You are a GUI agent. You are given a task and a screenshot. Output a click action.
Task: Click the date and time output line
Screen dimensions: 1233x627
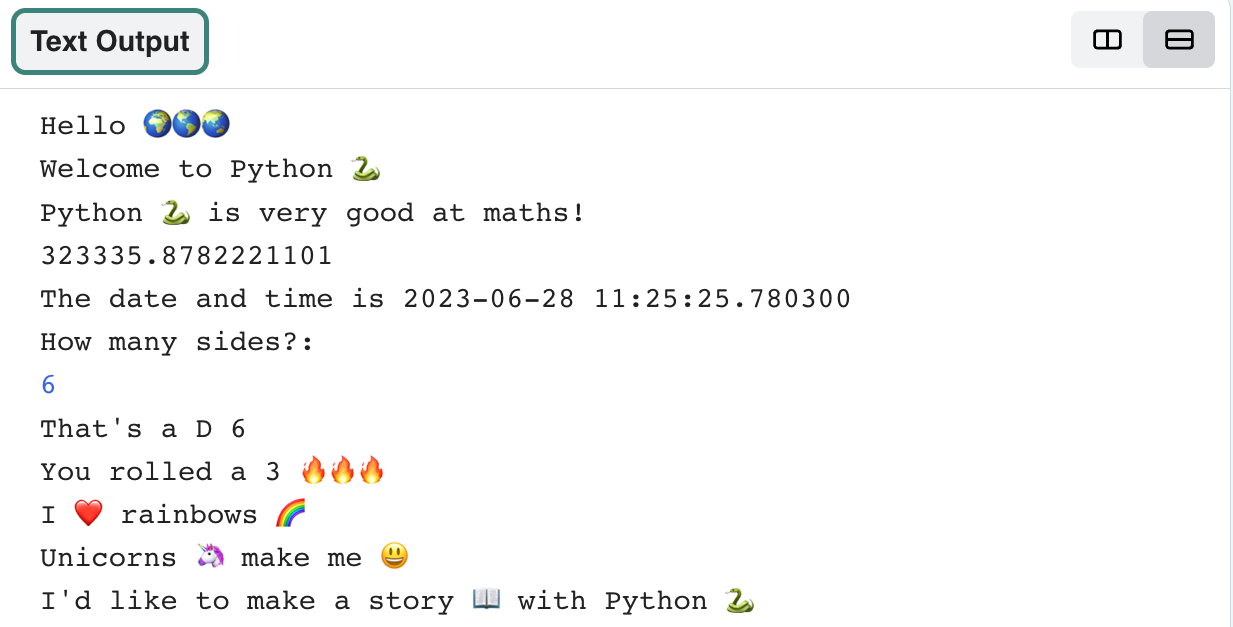(444, 298)
